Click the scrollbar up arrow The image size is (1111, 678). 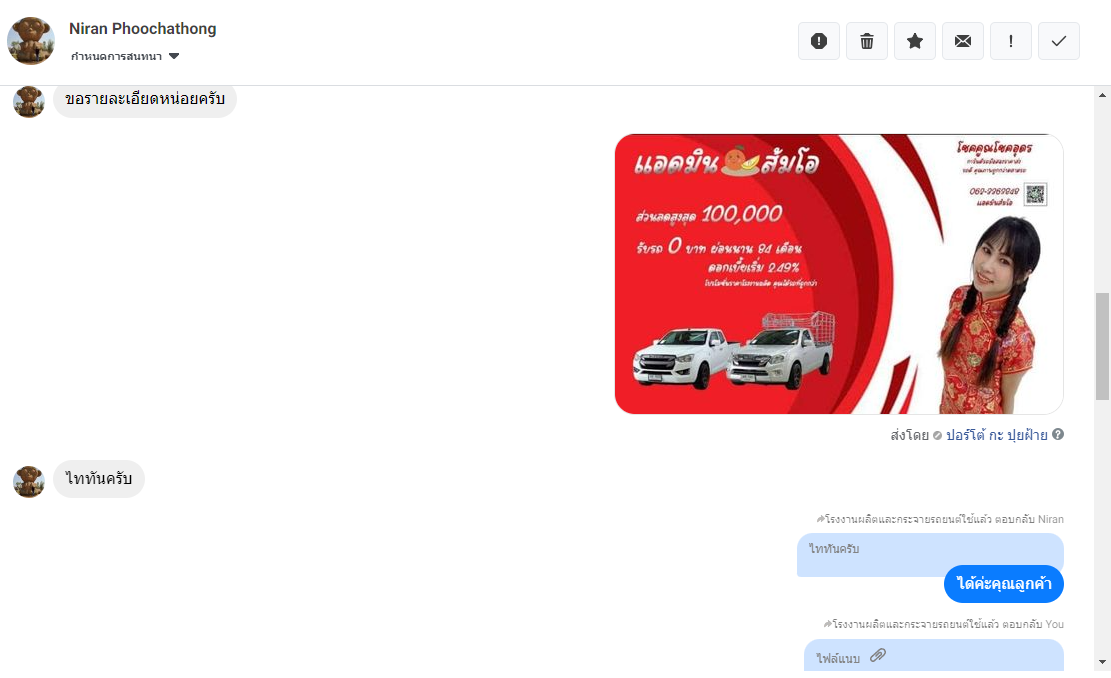(1102, 95)
